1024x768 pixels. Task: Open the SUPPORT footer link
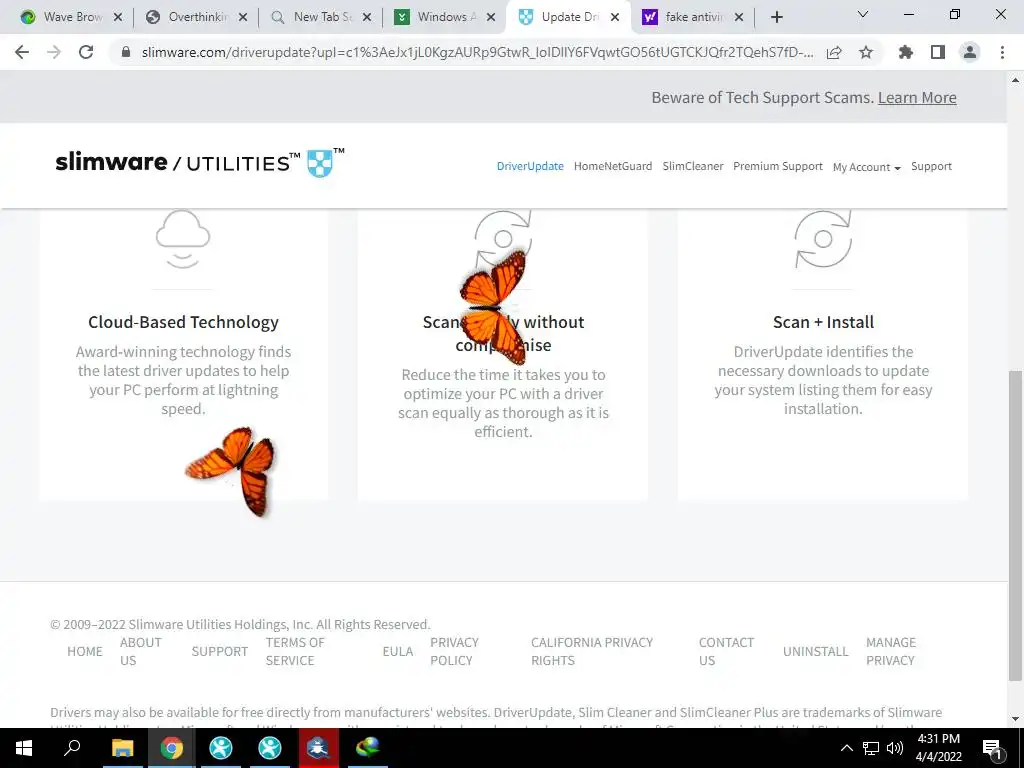(219, 651)
